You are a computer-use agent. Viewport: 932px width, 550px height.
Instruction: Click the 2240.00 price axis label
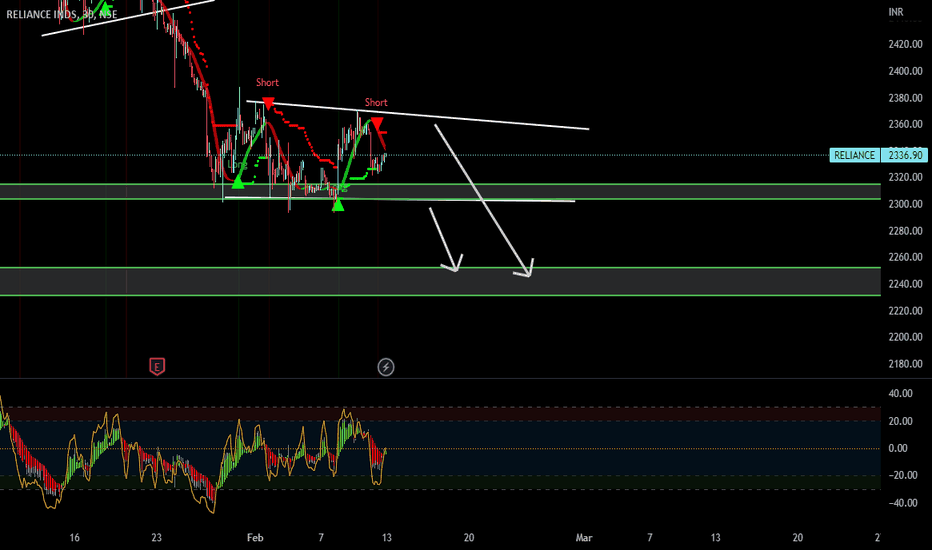pos(905,284)
